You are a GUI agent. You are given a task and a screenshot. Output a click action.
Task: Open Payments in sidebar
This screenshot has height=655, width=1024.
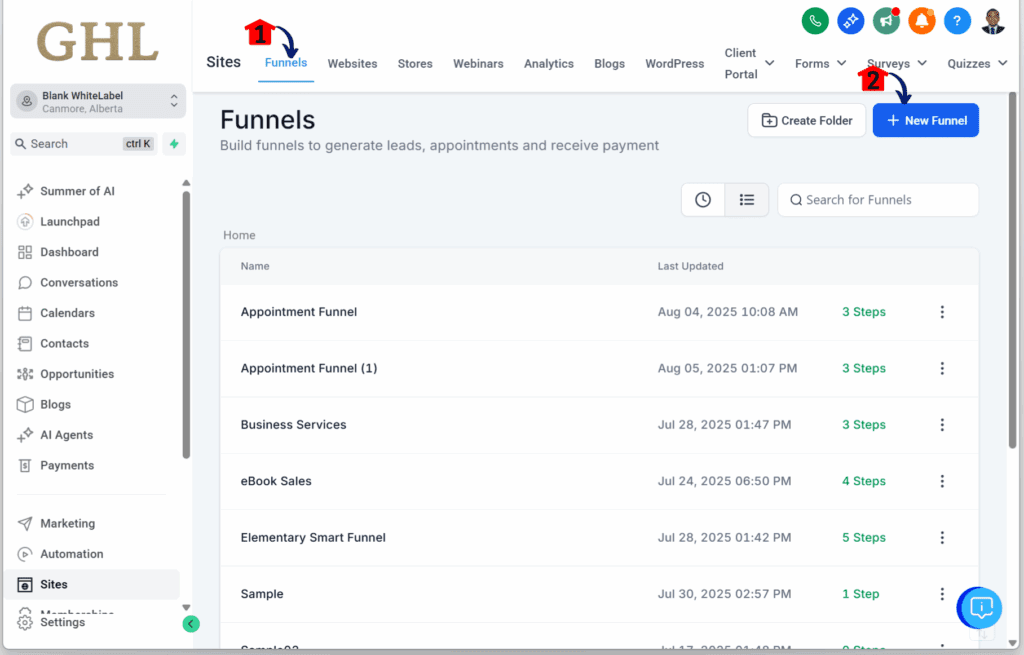[x=67, y=466]
